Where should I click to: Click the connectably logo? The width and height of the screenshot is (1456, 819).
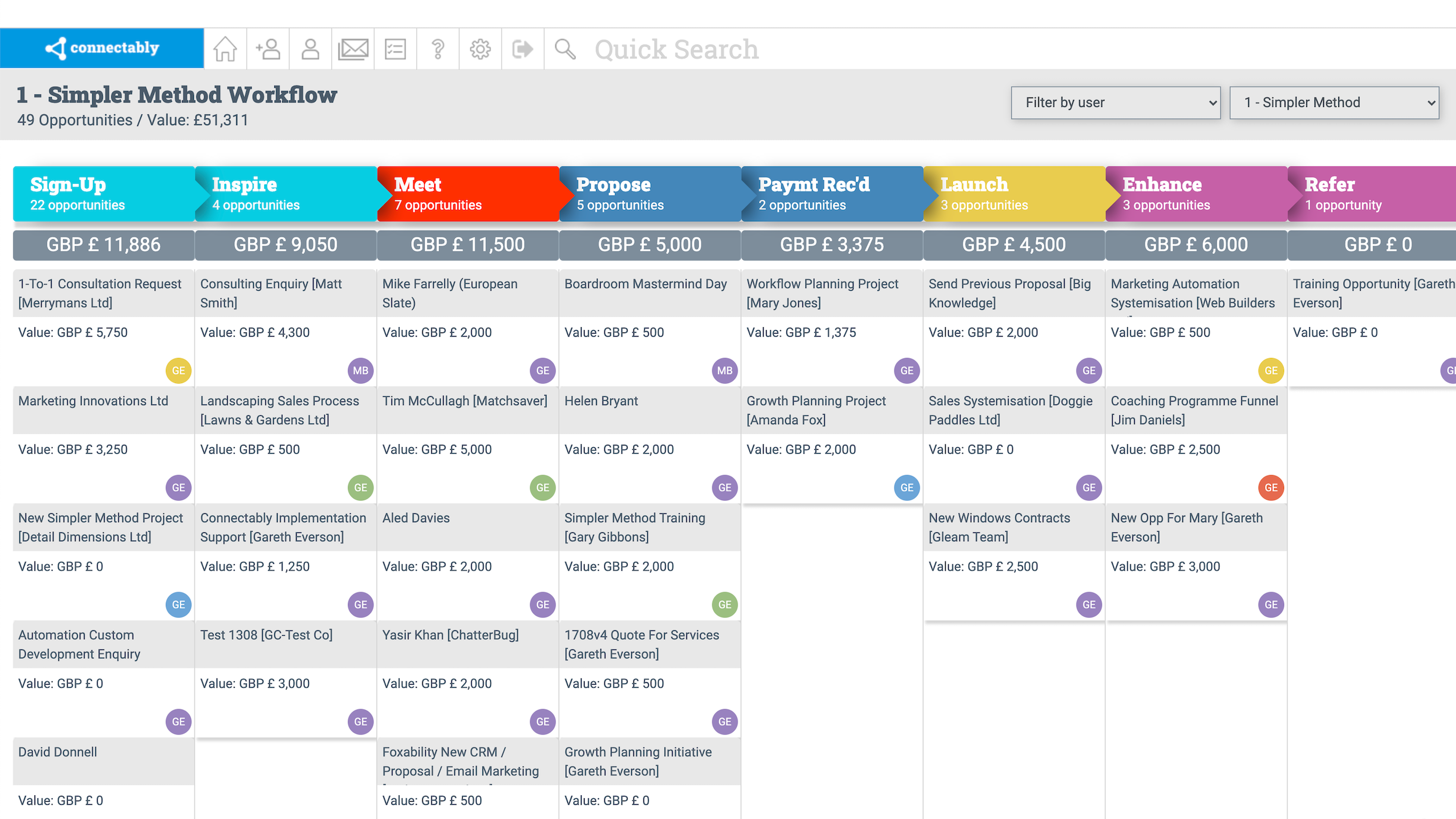pos(102,48)
